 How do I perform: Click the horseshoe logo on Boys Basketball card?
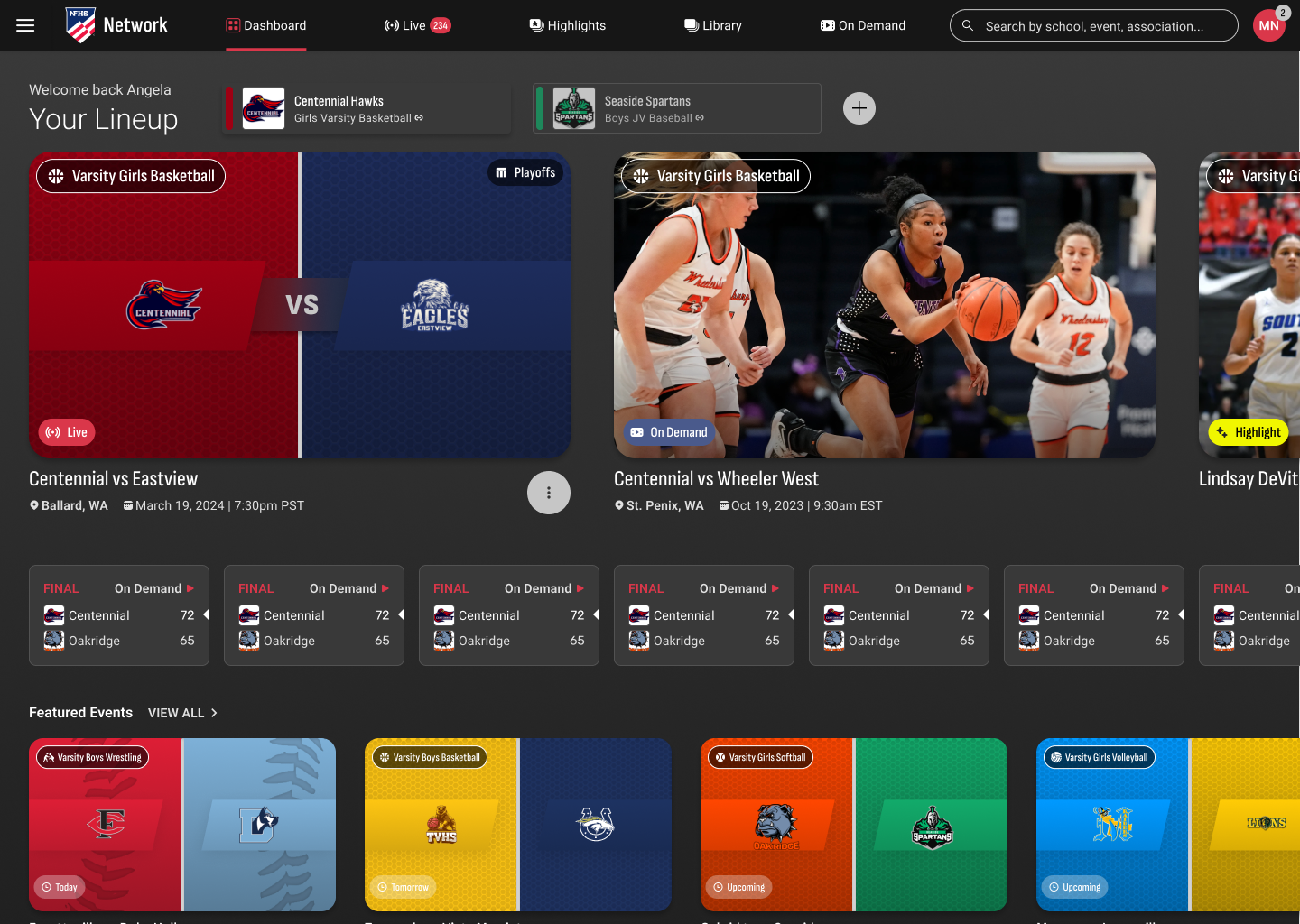click(596, 824)
